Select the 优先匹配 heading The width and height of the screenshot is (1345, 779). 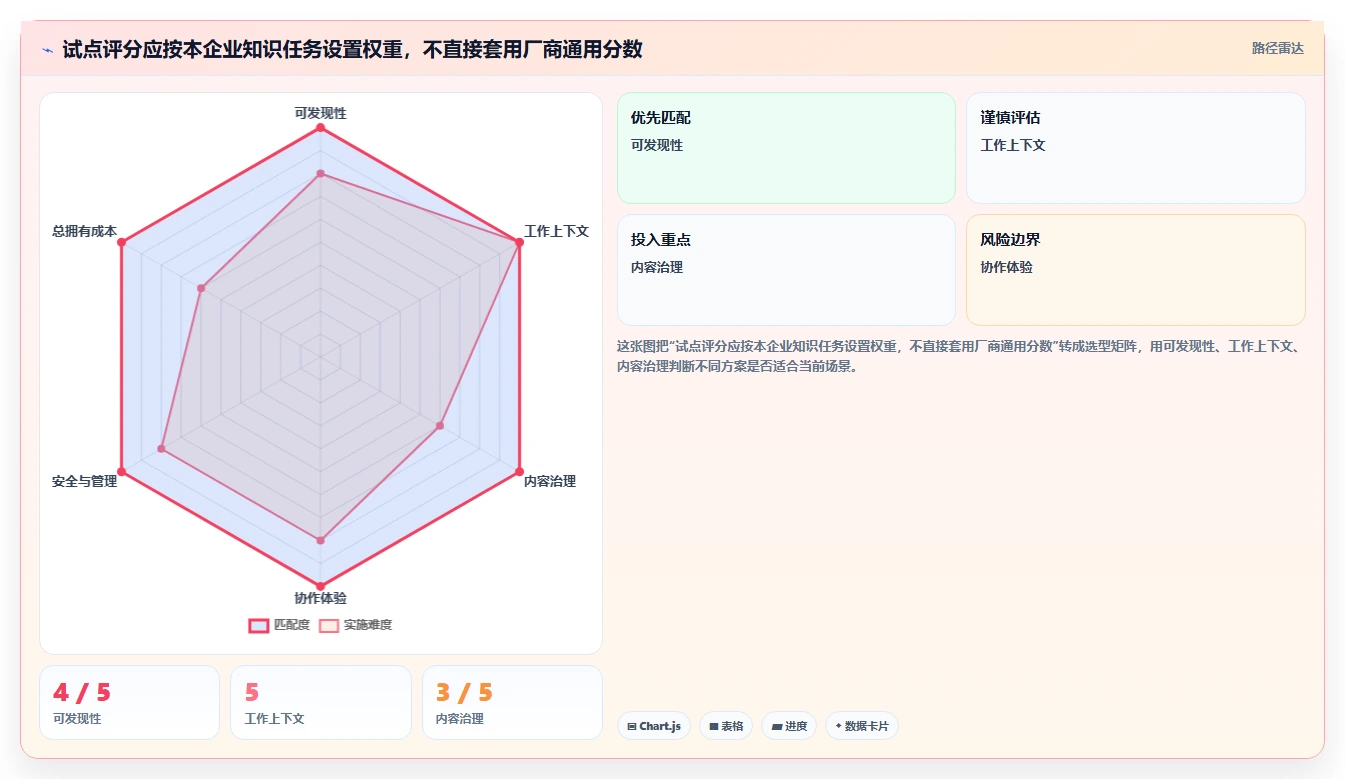[x=660, y=118]
